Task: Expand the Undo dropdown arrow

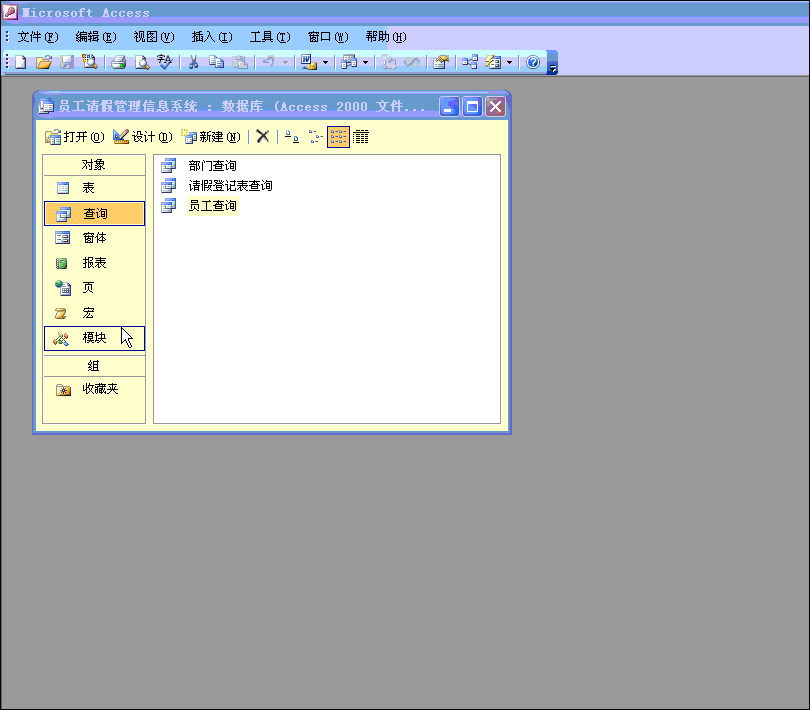Action: (285, 63)
